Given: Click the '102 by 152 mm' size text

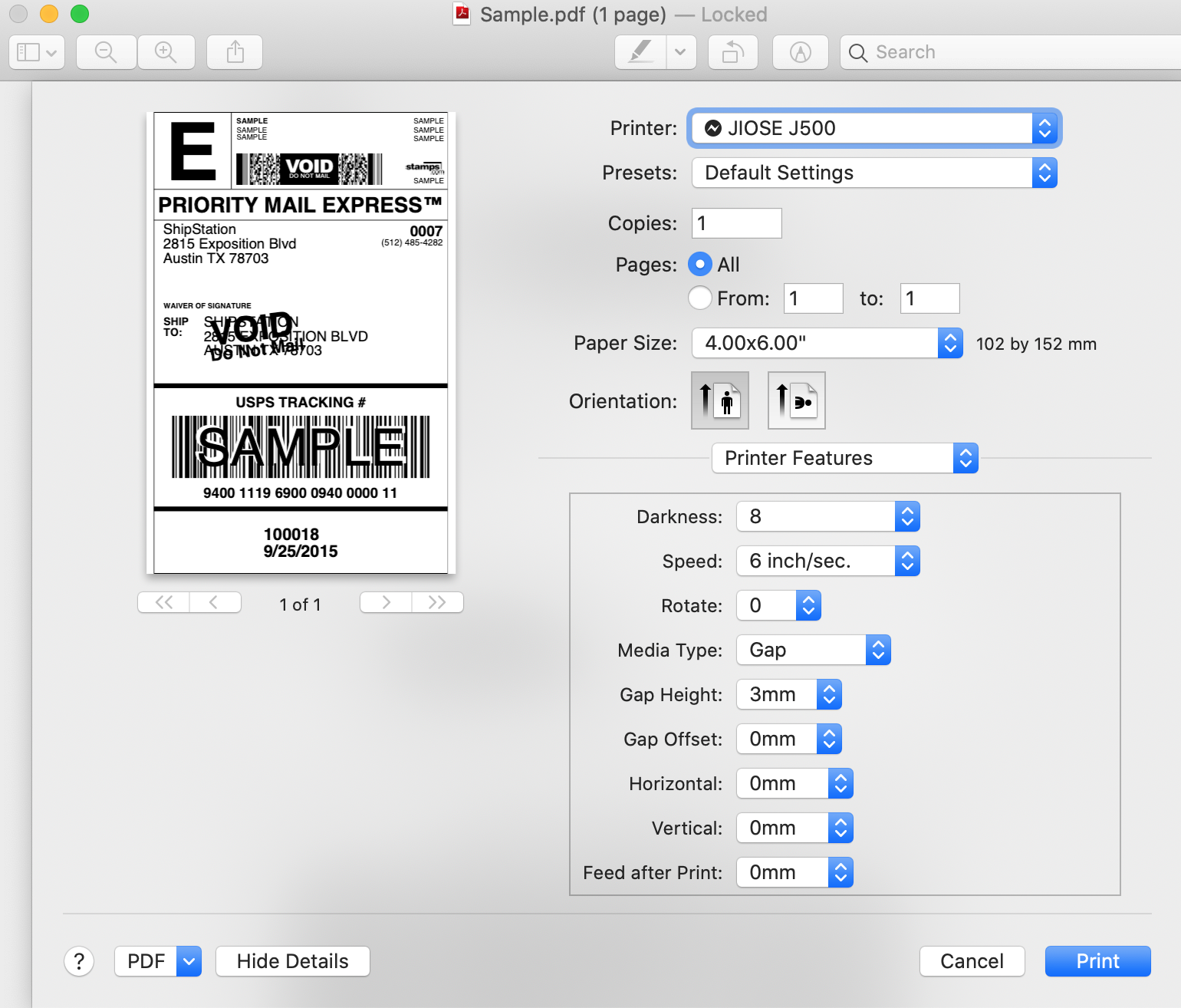Looking at the screenshot, I should click(x=1036, y=344).
